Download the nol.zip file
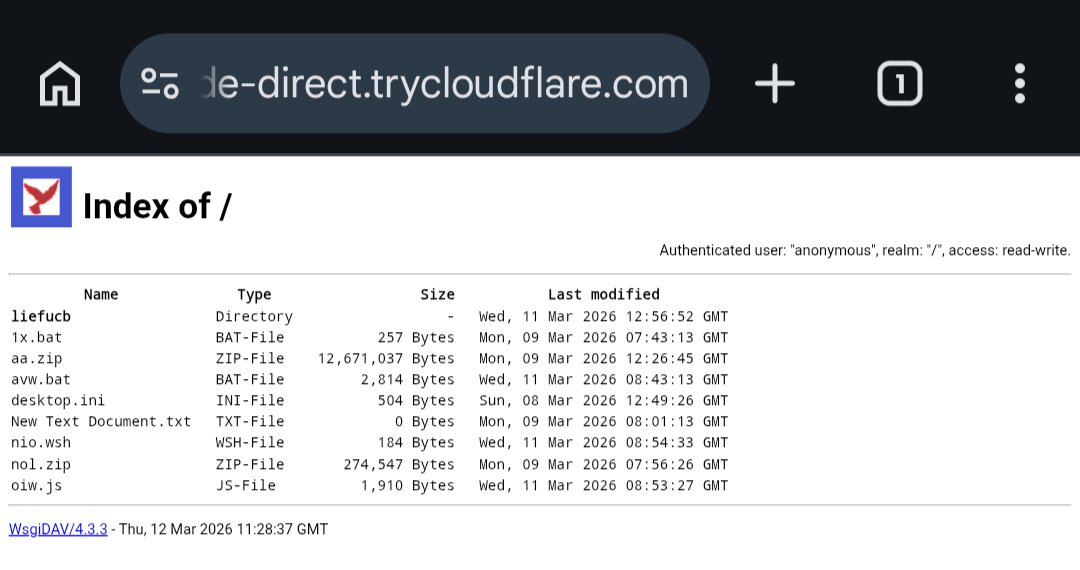This screenshot has width=1080, height=570. coord(41,464)
